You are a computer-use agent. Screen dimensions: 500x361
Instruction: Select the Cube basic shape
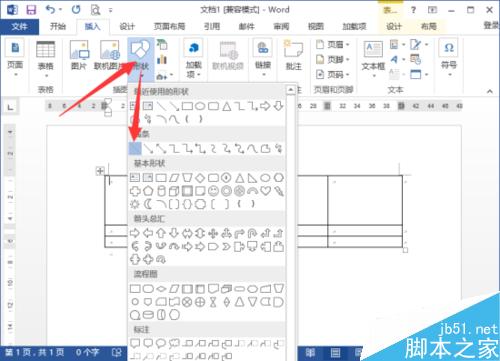click(x=174, y=191)
